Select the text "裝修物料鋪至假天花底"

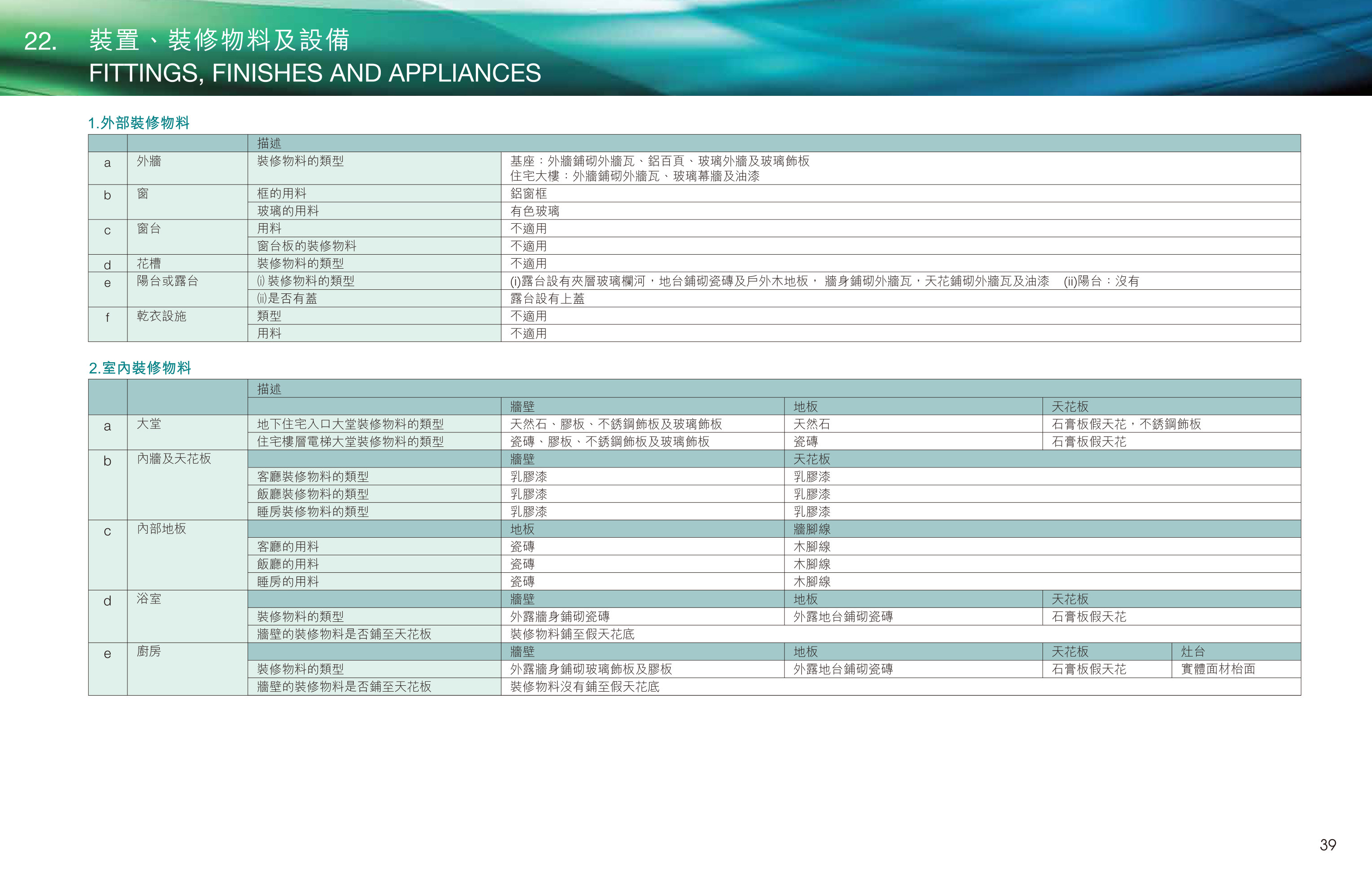pyautogui.click(x=572, y=634)
